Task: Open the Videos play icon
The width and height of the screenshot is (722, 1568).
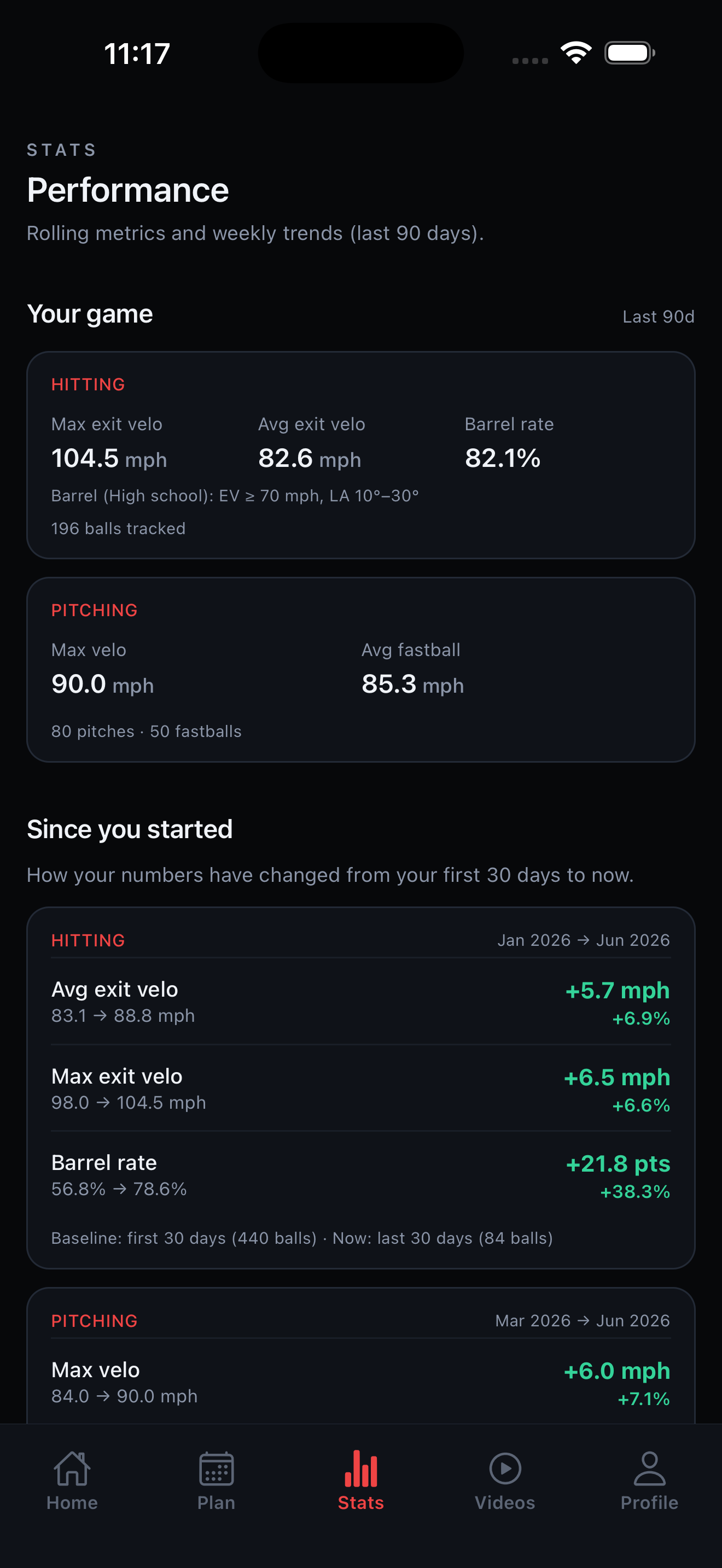Action: tap(505, 1468)
